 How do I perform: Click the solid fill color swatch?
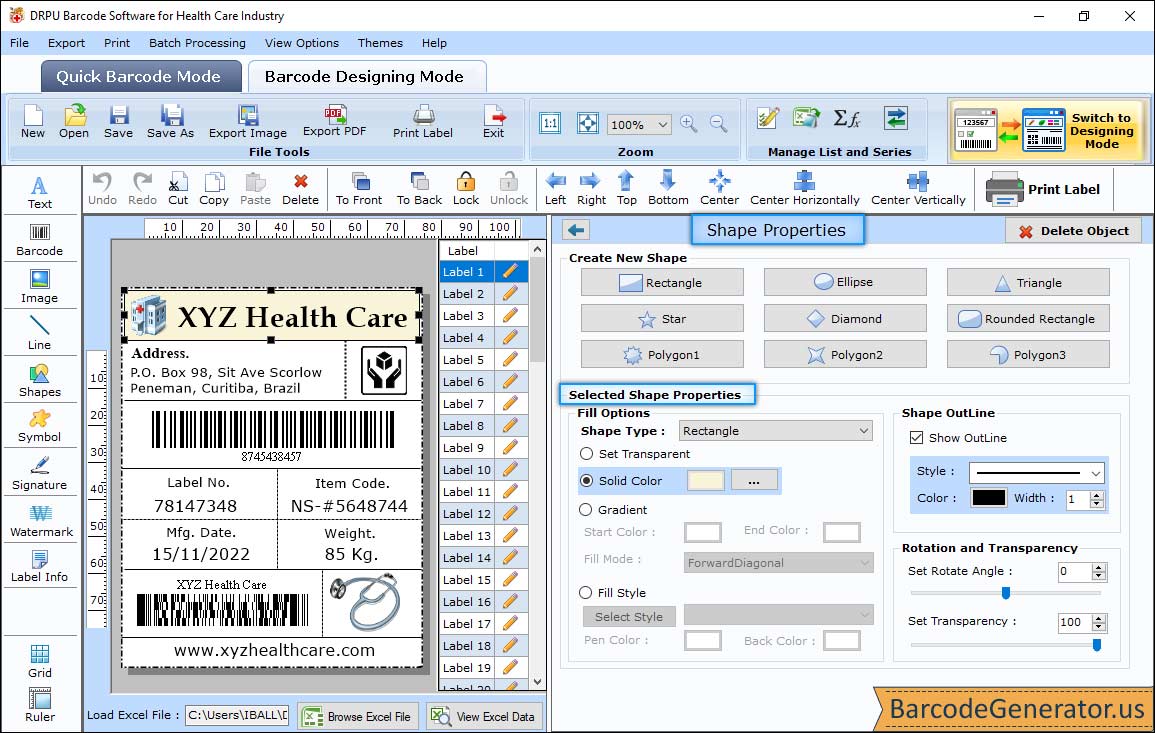click(705, 480)
